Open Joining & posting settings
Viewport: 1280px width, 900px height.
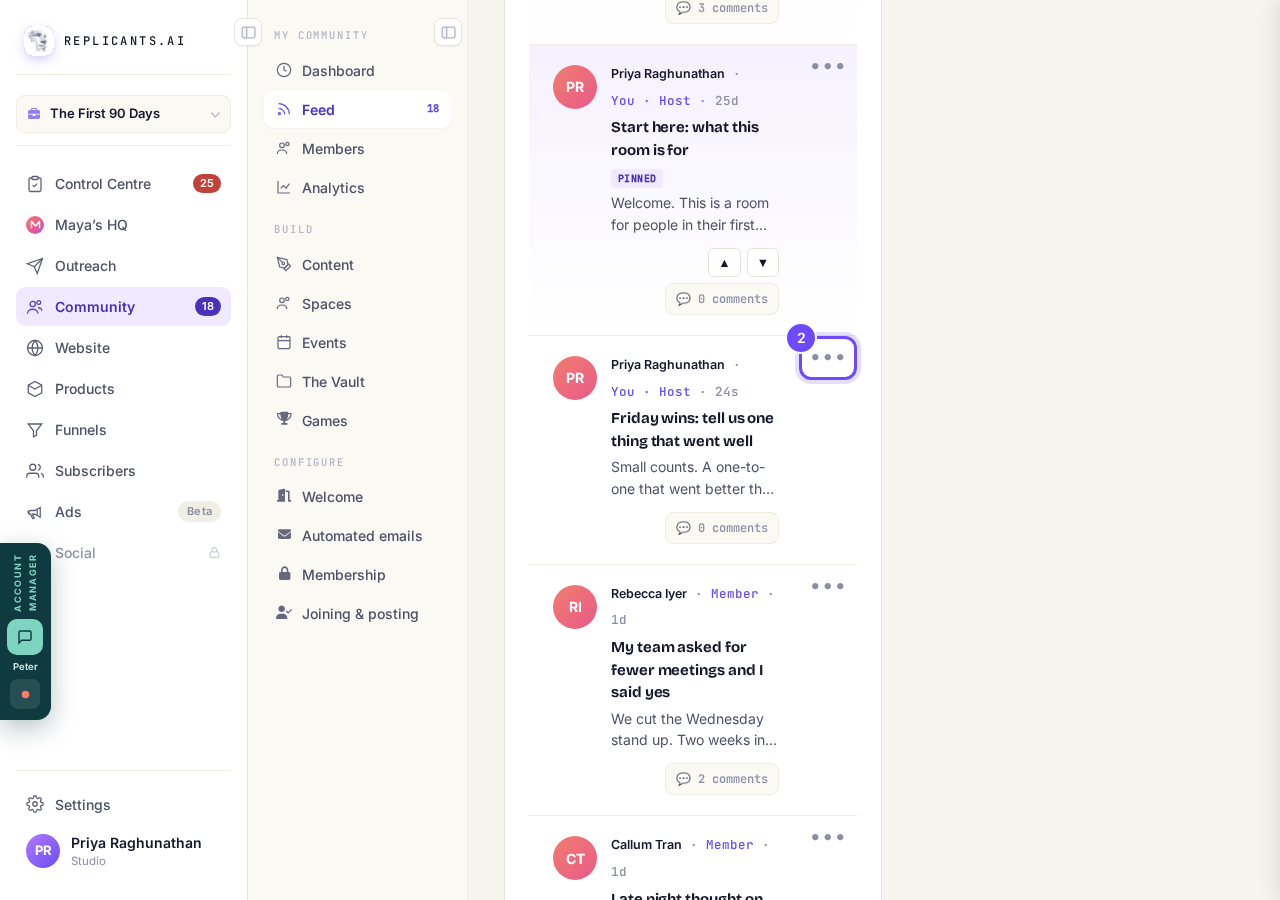357,614
